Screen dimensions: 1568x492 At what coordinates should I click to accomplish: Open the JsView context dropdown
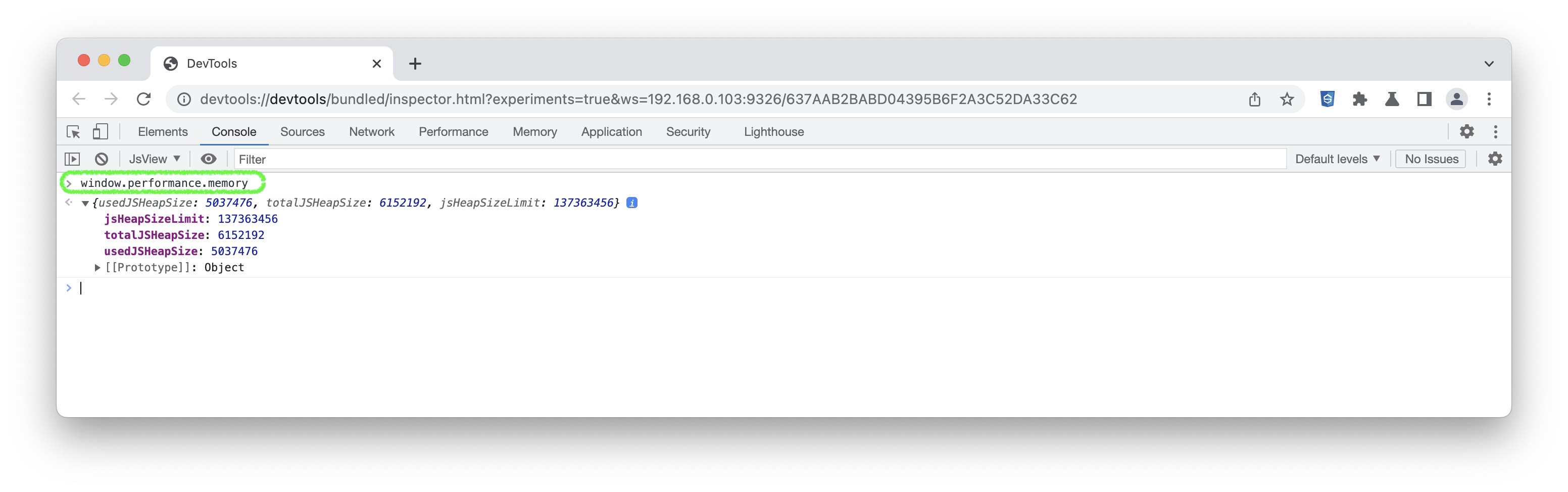pyautogui.click(x=154, y=160)
